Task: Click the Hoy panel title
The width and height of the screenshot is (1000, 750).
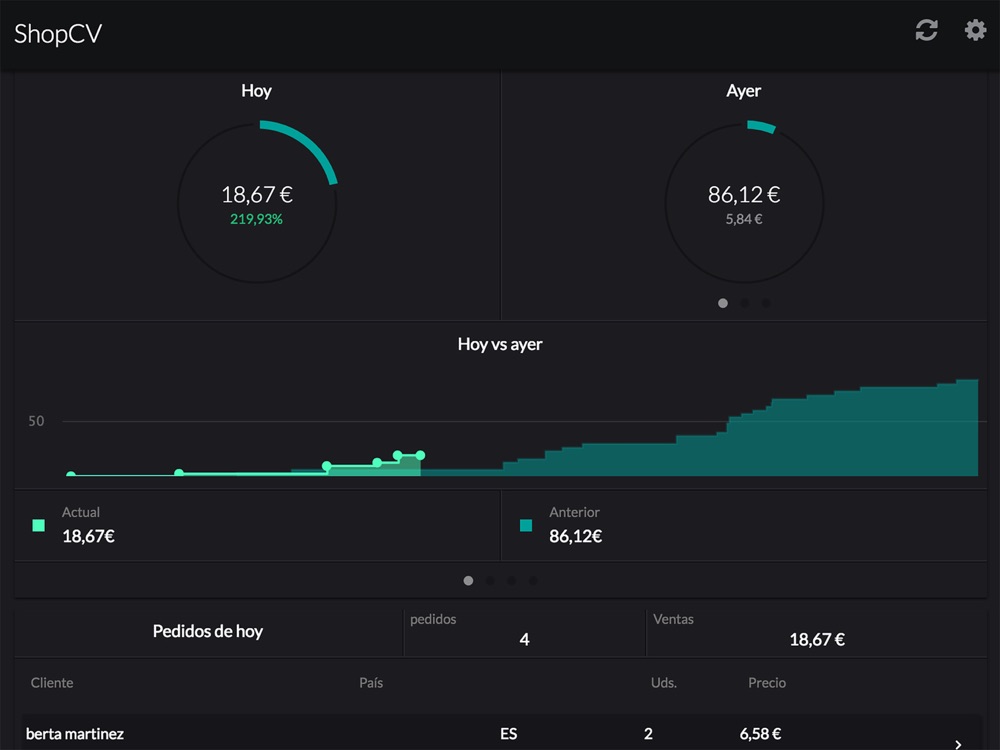Action: coord(256,91)
